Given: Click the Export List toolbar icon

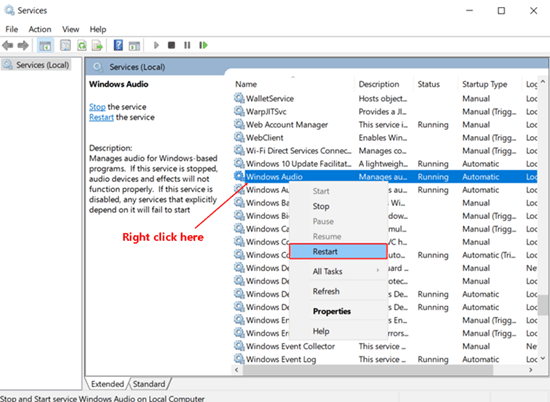Looking at the screenshot, I should [x=97, y=45].
